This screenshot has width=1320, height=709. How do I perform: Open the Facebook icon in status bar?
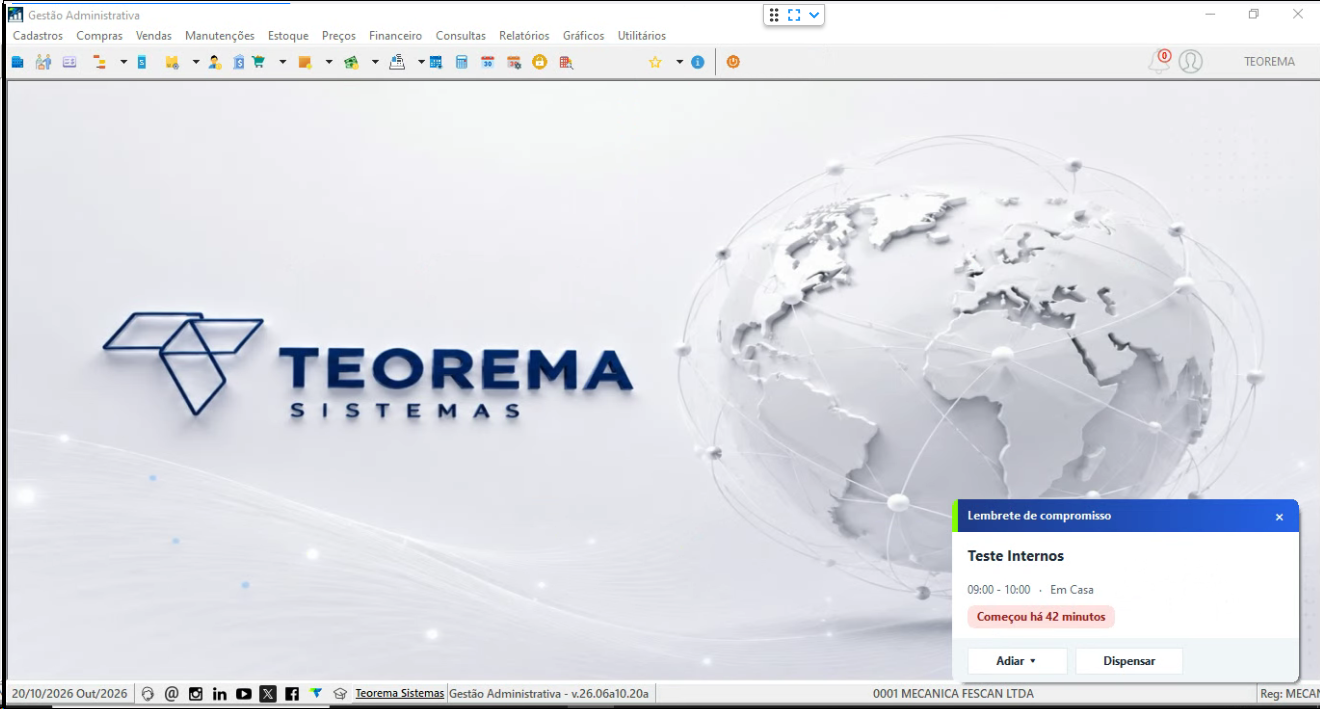coord(292,694)
